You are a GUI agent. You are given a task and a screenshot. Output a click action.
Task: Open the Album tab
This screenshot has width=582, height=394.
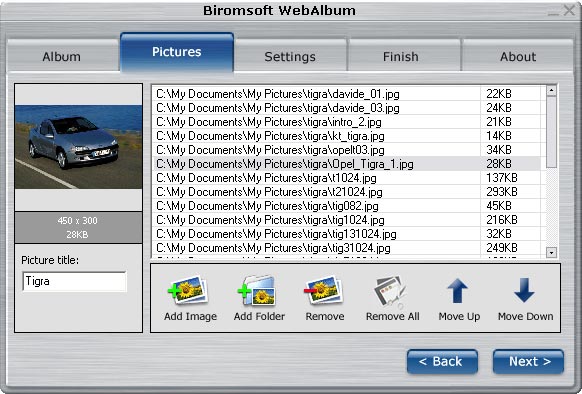(x=62, y=56)
